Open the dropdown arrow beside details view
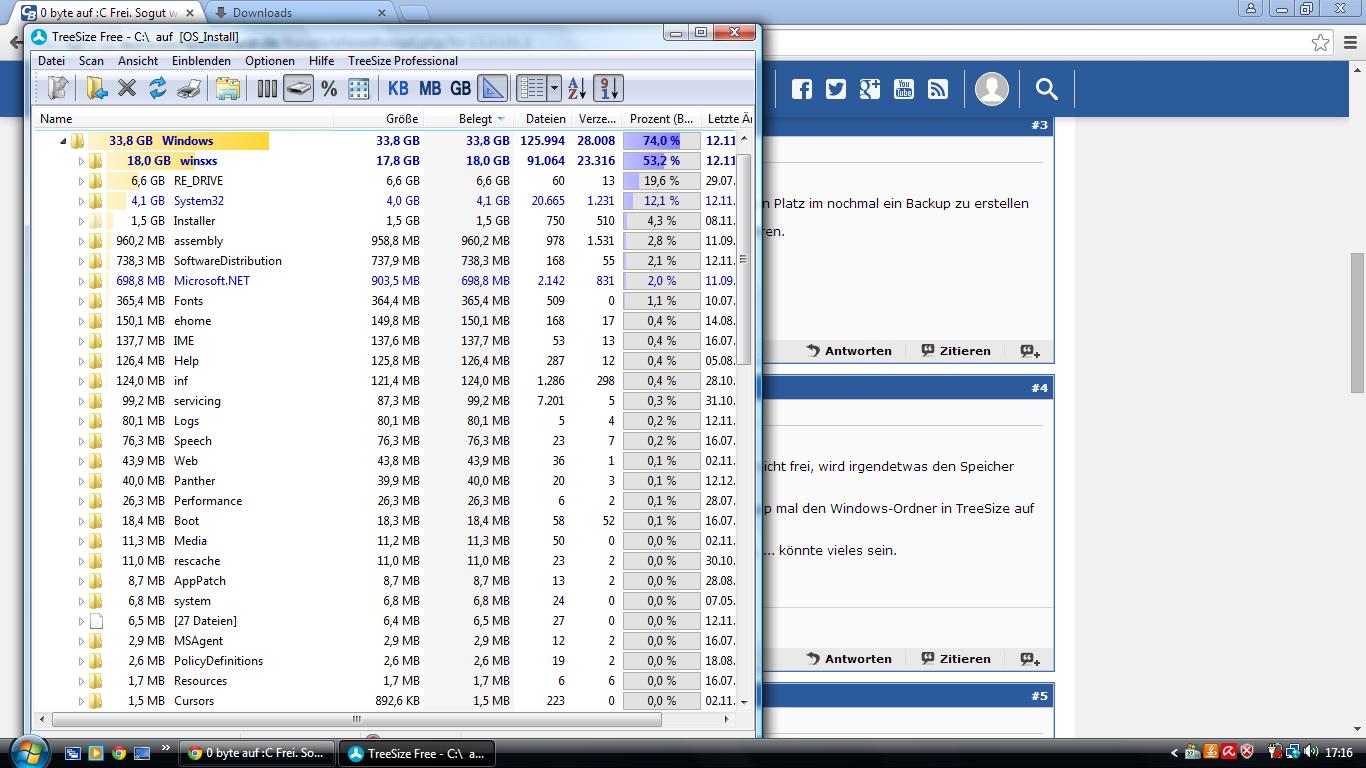 click(555, 88)
